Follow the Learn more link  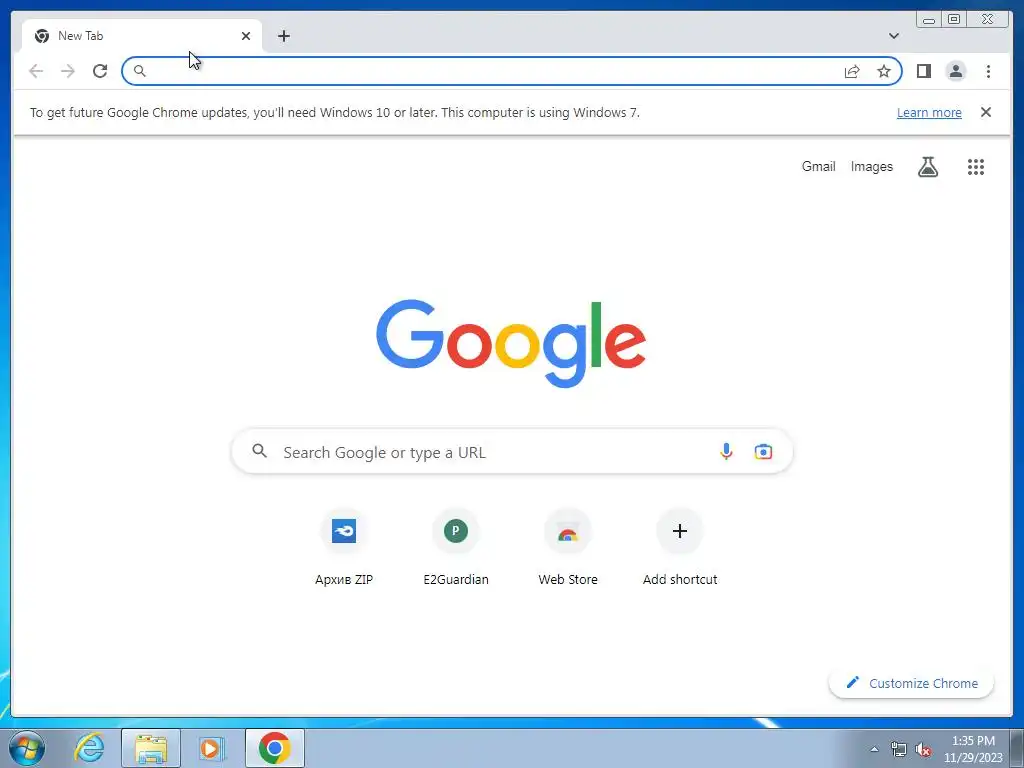point(929,112)
